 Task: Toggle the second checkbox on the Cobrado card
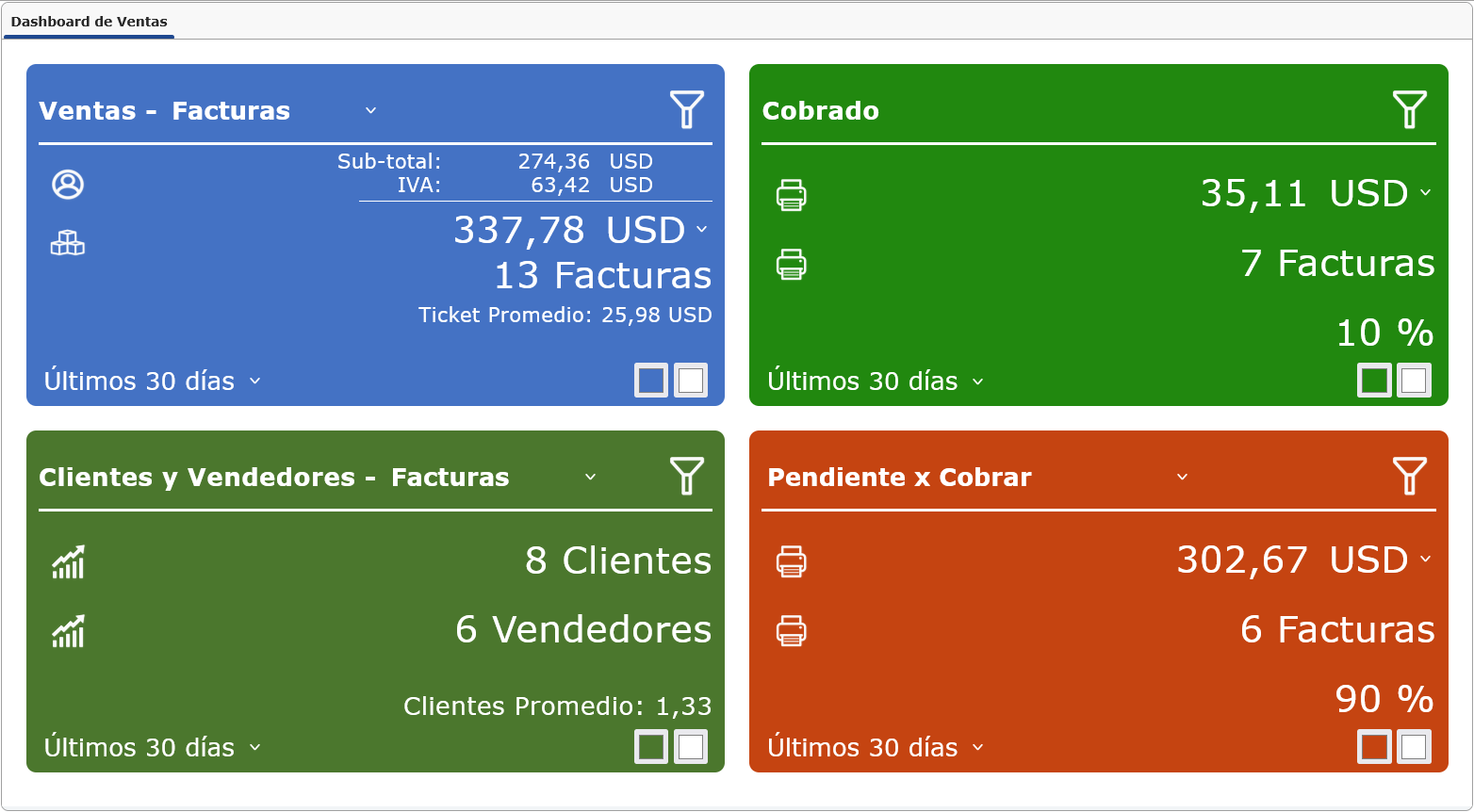click(1414, 380)
